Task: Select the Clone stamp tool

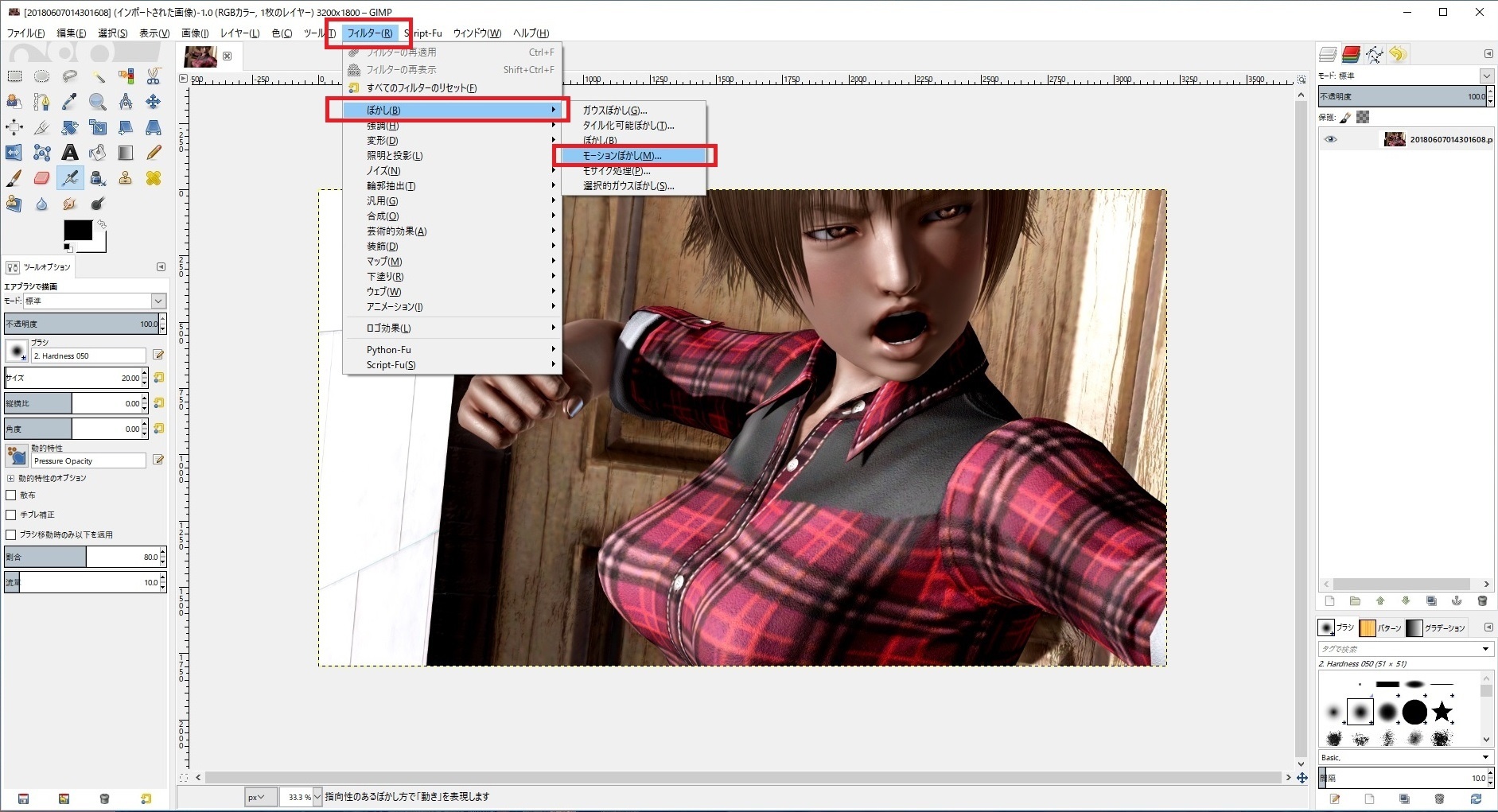Action: coord(126,178)
